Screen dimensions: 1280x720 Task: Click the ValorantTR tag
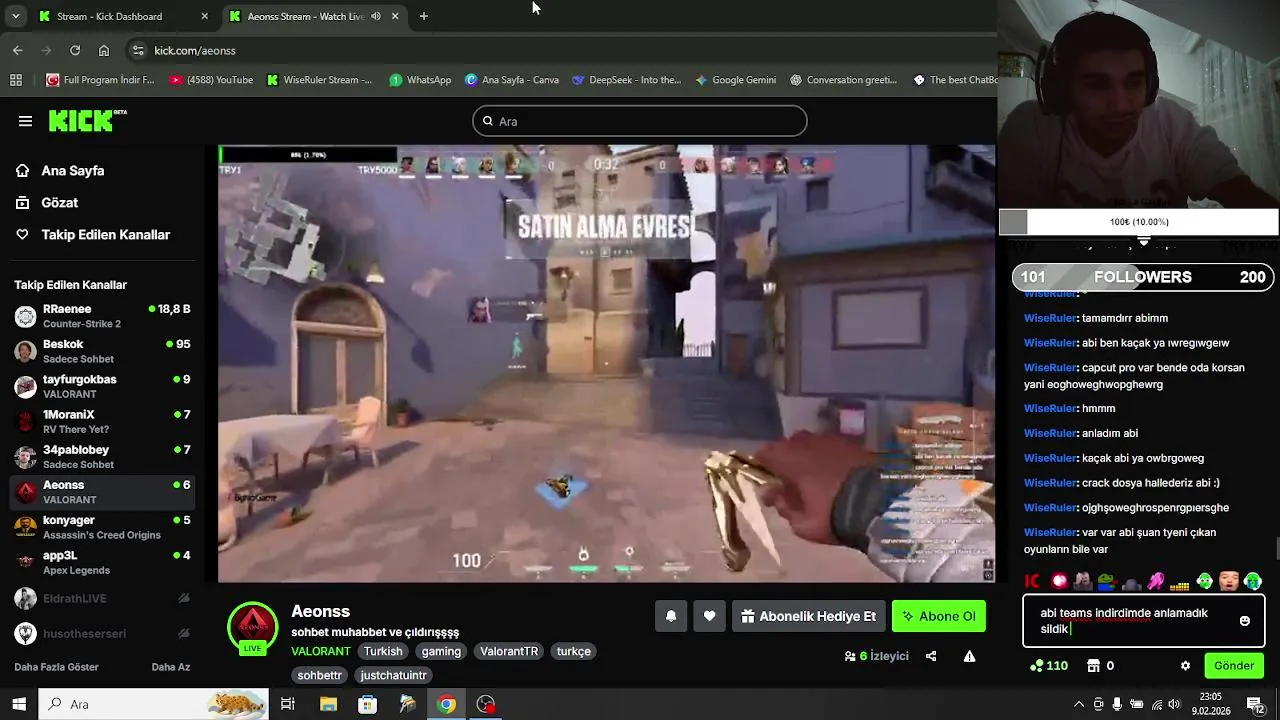(x=509, y=651)
